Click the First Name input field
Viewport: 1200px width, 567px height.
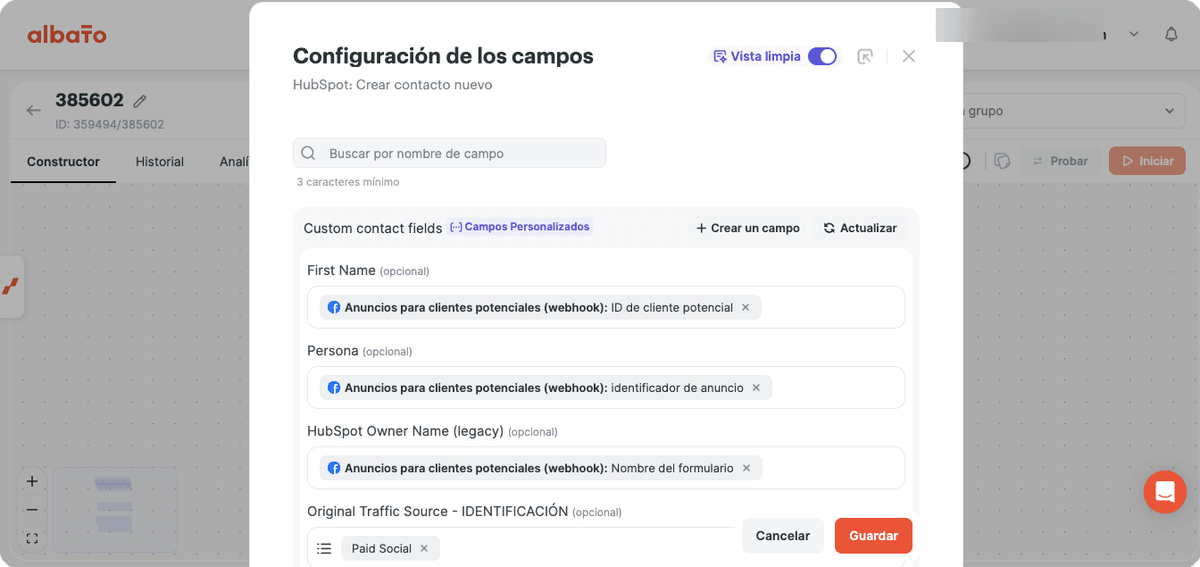tap(606, 307)
